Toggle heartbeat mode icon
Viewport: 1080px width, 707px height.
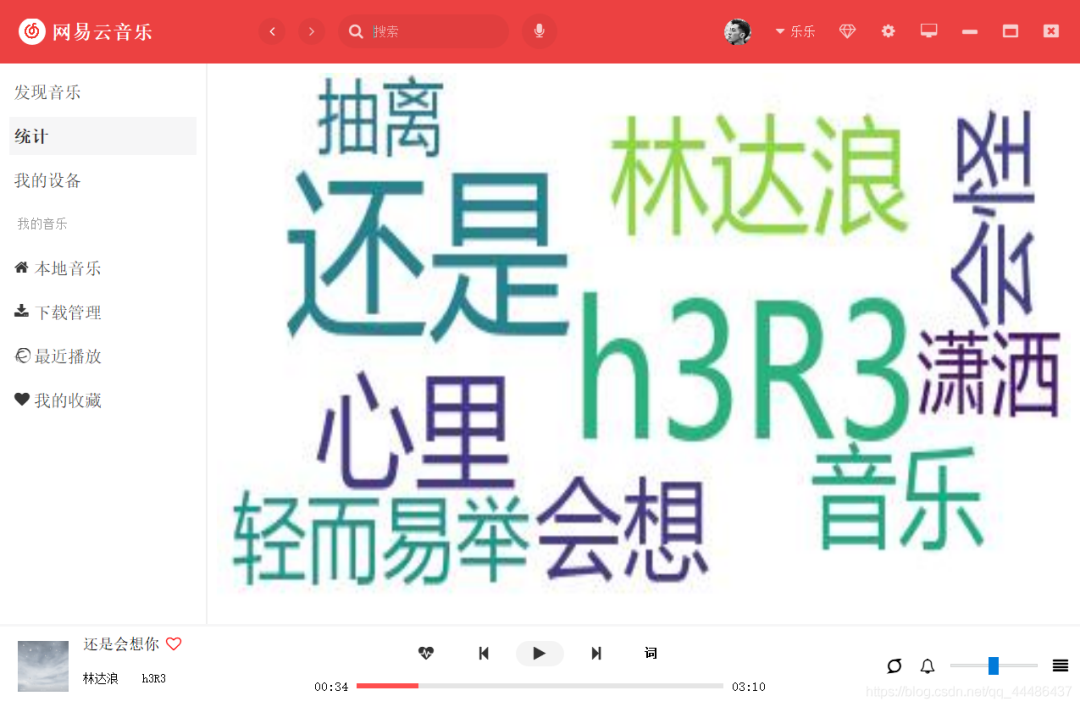[426, 653]
